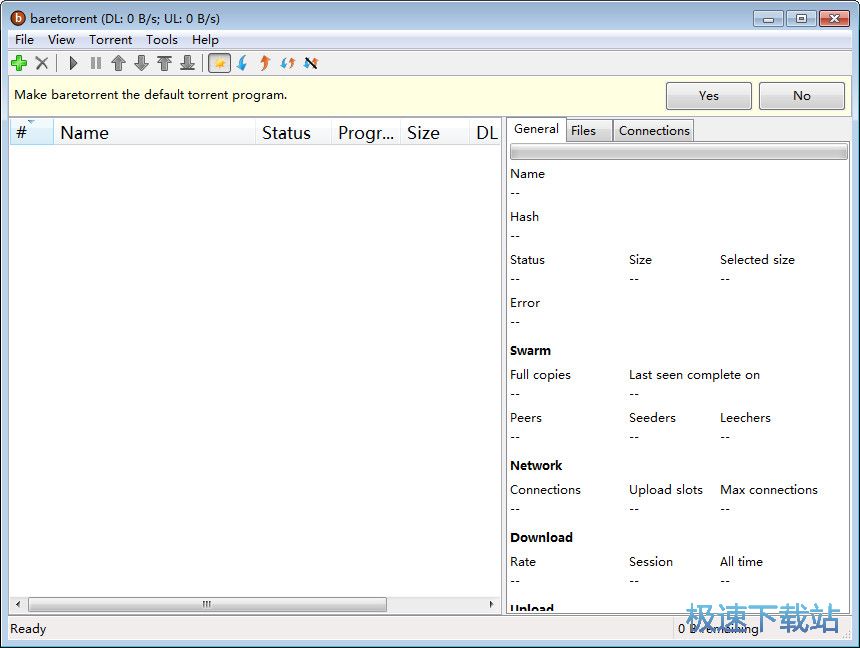Toggle the crossed-arrows transfer limit button

pos(310,63)
